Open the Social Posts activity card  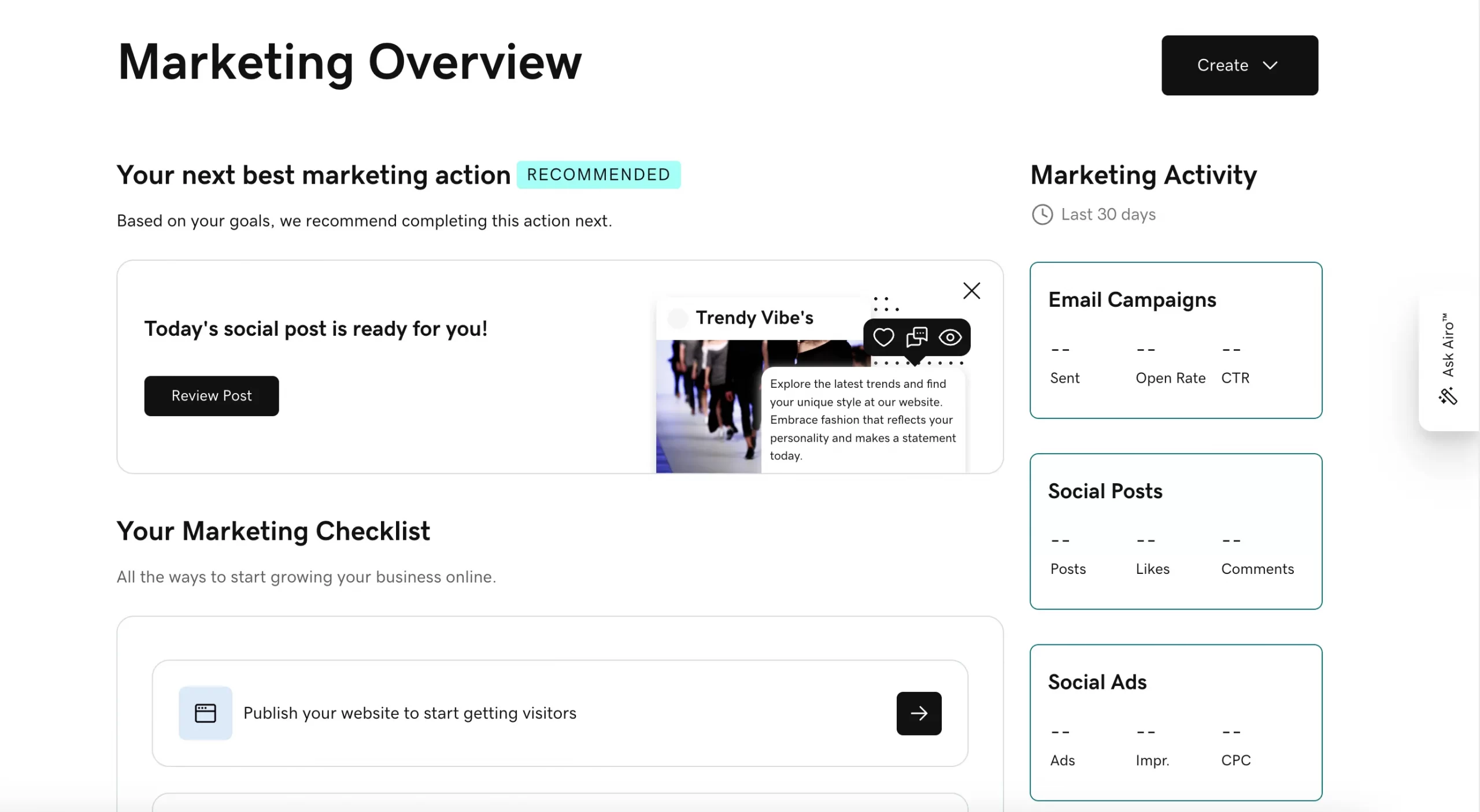coord(1175,531)
